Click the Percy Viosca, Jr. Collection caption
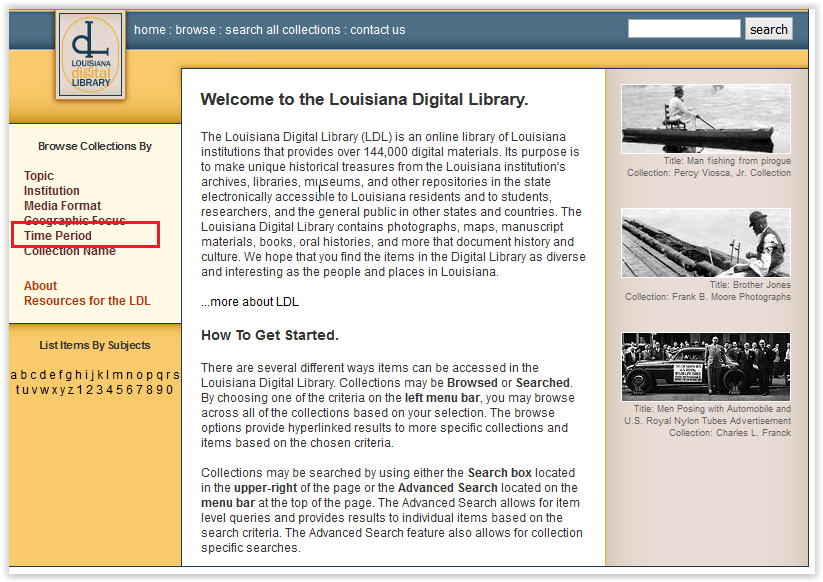823x582 pixels. click(709, 173)
